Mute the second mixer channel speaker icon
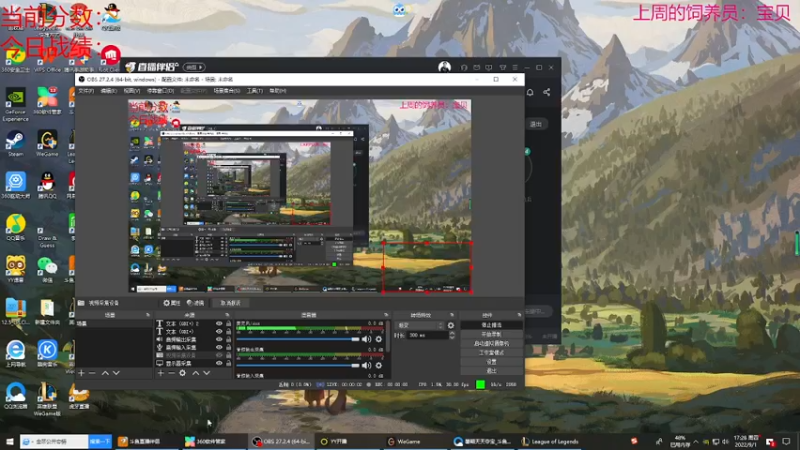 tap(366, 365)
